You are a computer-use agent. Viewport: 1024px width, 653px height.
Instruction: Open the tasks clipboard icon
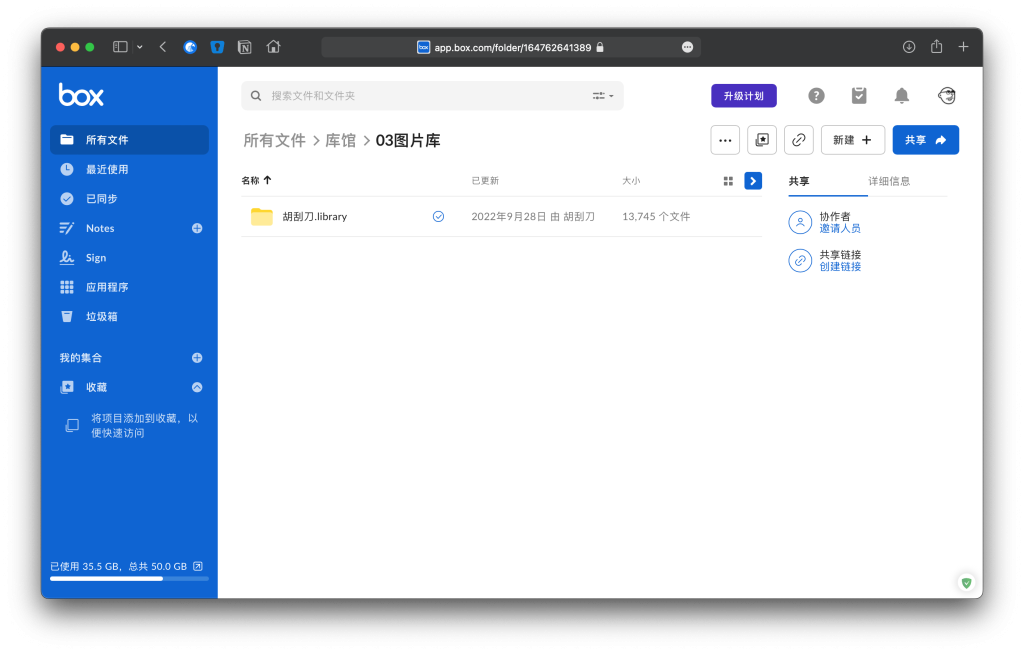[859, 96]
